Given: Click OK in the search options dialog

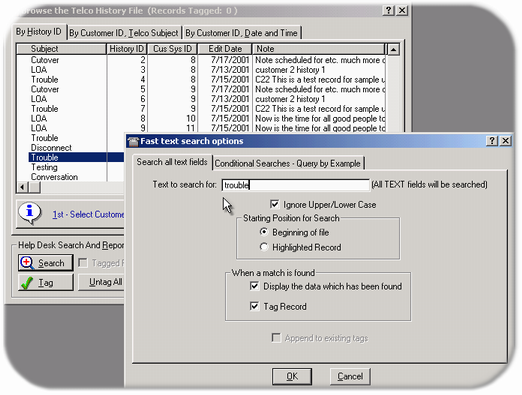Looking at the screenshot, I should coord(292,376).
